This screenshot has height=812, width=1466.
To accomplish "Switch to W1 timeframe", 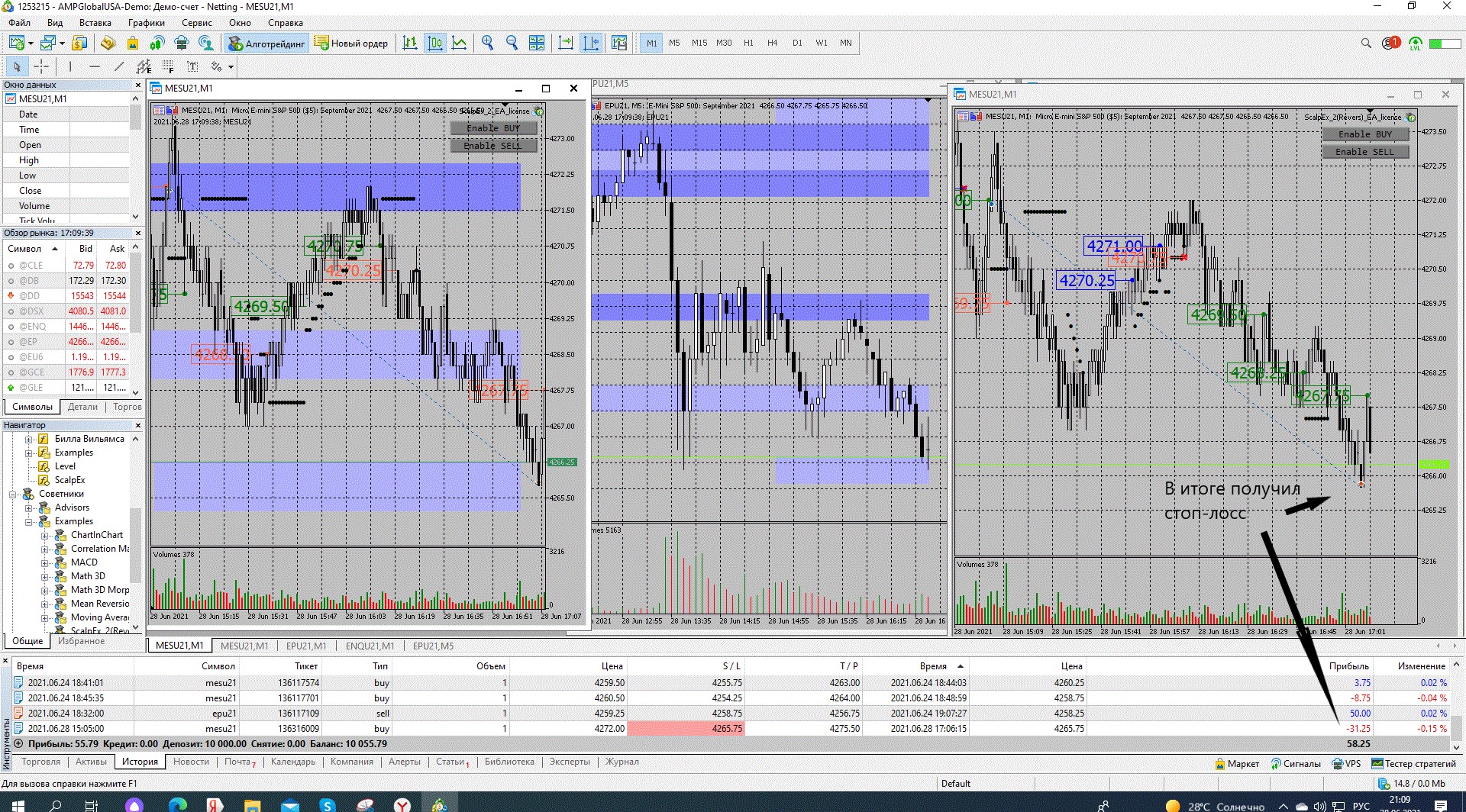I will click(x=822, y=43).
